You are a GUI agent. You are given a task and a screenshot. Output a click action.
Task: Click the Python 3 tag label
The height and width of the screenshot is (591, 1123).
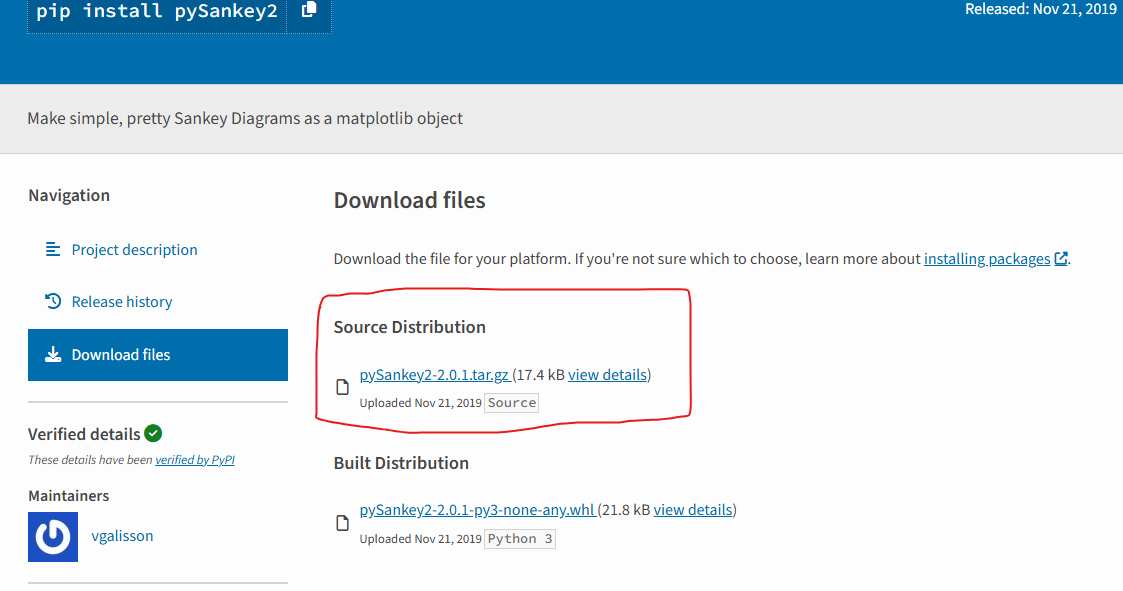tap(520, 539)
